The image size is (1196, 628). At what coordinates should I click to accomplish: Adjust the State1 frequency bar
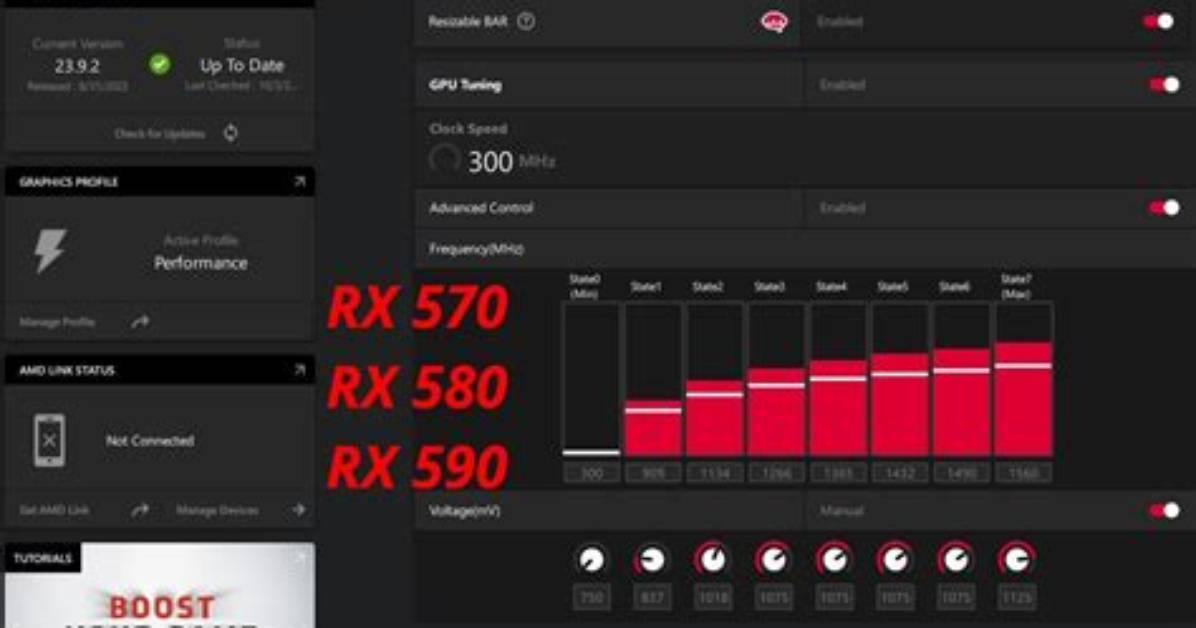coord(654,379)
